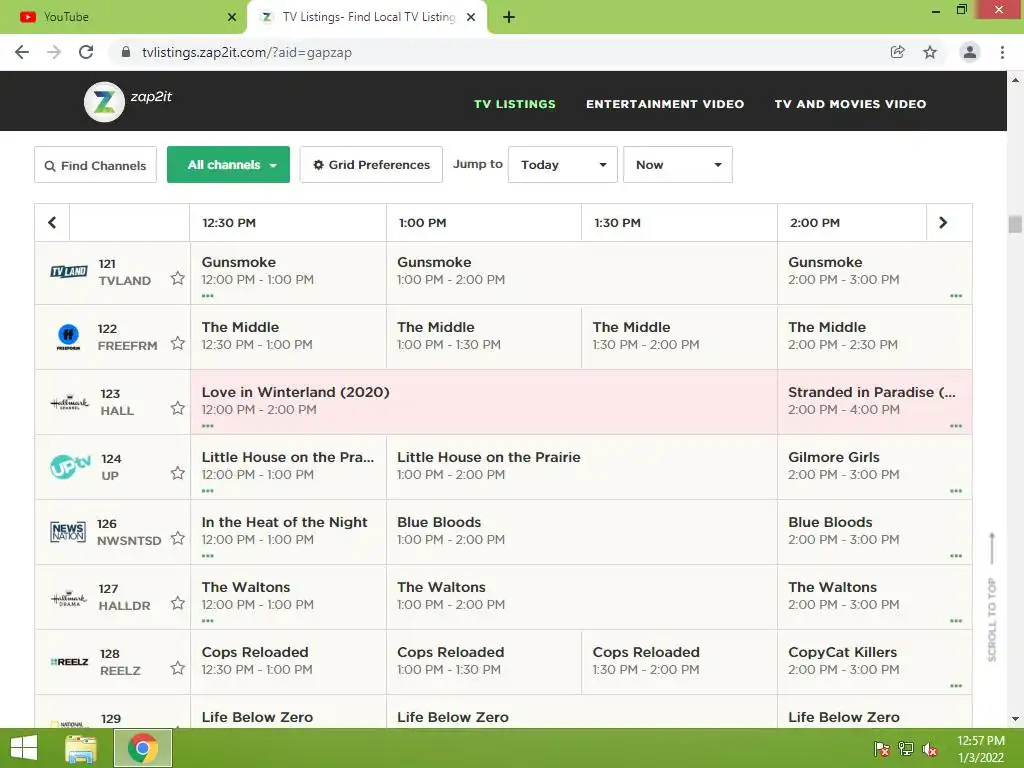Click the Freeform channel logo
Viewport: 1024px width, 768px height.
[69, 336]
